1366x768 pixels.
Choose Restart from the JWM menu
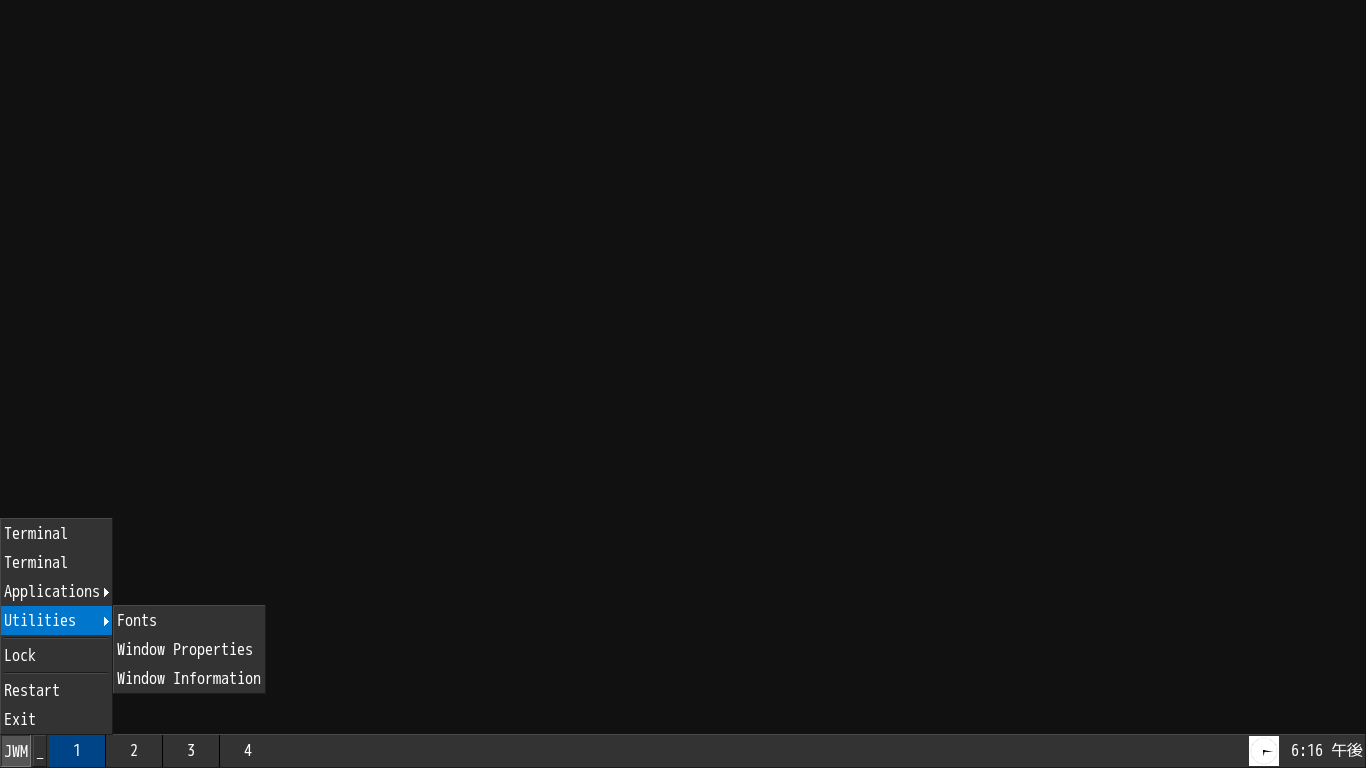(56, 691)
